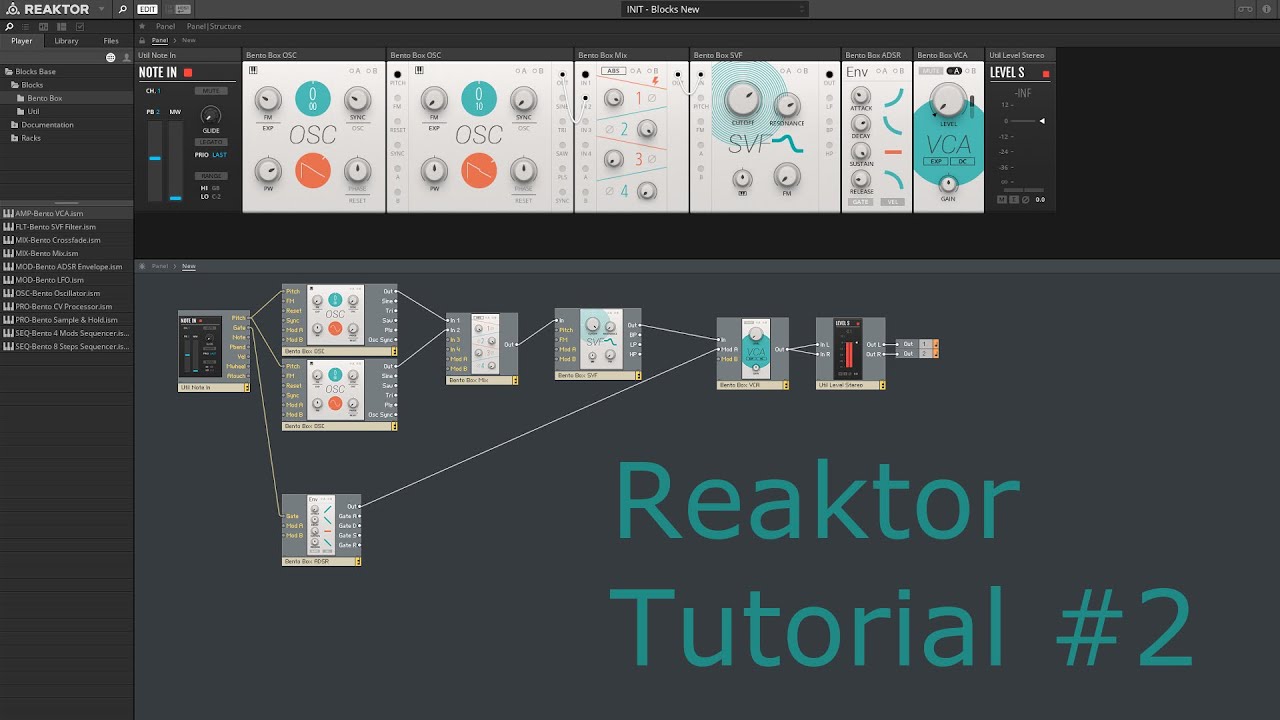Select AMP-Bento VCA.ism file

[x=66, y=214]
